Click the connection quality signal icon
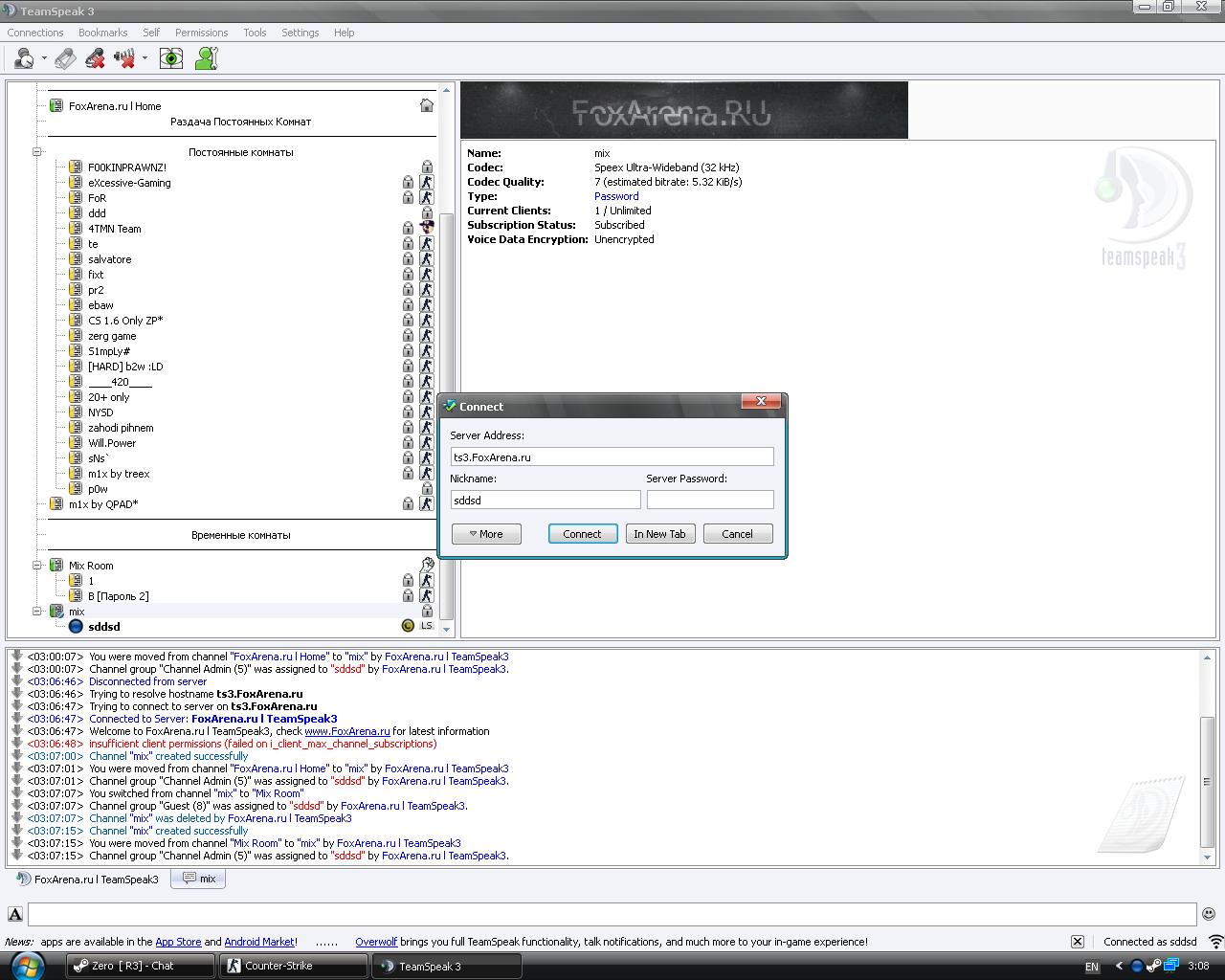Screen dimensions: 1225x980 pyautogui.click(x=1215, y=942)
